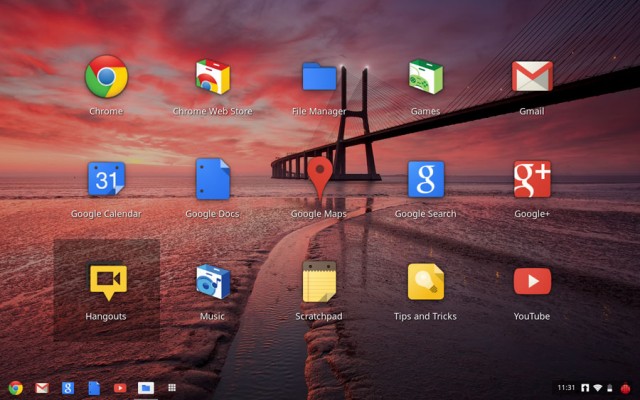
Task: Open YouTube from the bottom shelf
Action: [120, 388]
